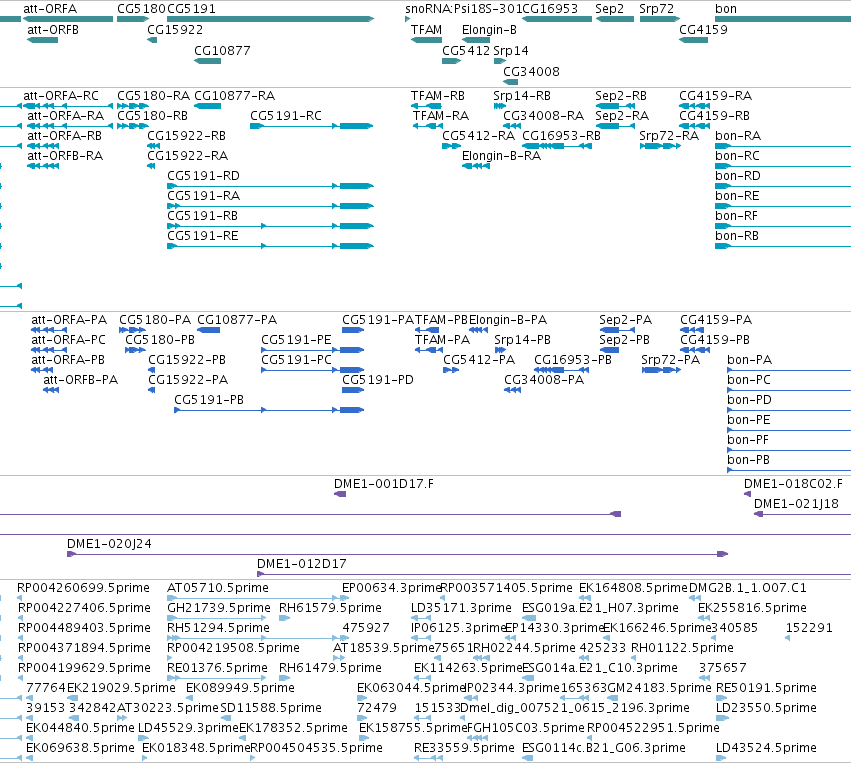Click transcript CG5180-RA label
Screen dimensions: 851x763
pyautogui.click(x=154, y=96)
